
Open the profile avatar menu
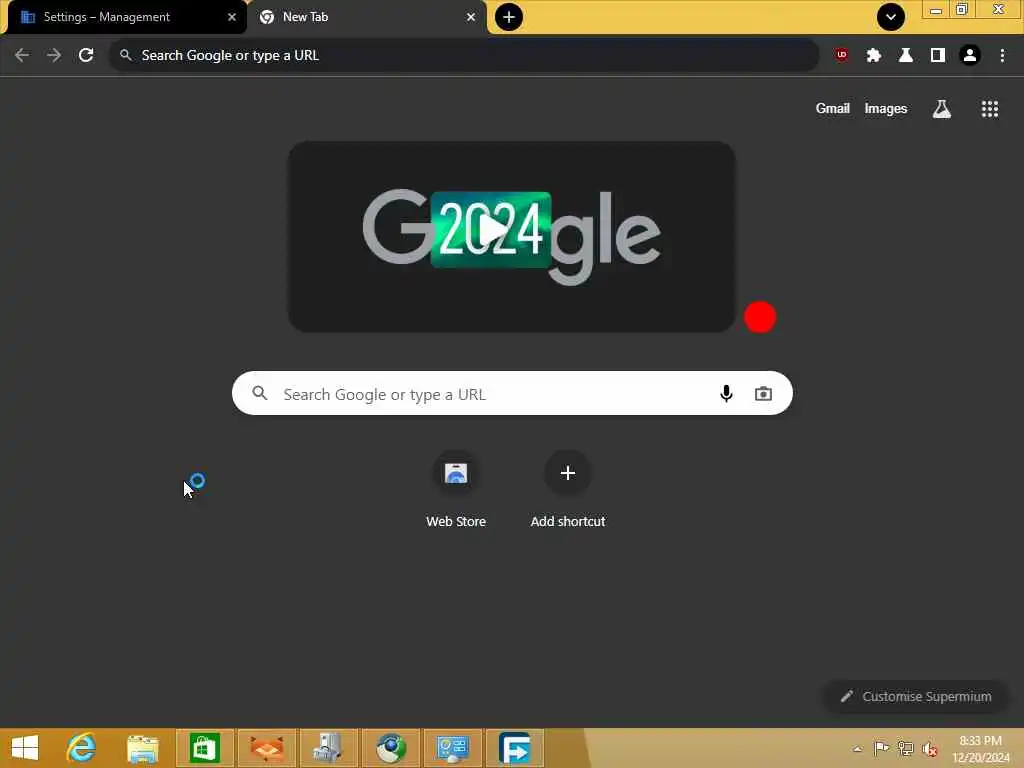tap(970, 56)
